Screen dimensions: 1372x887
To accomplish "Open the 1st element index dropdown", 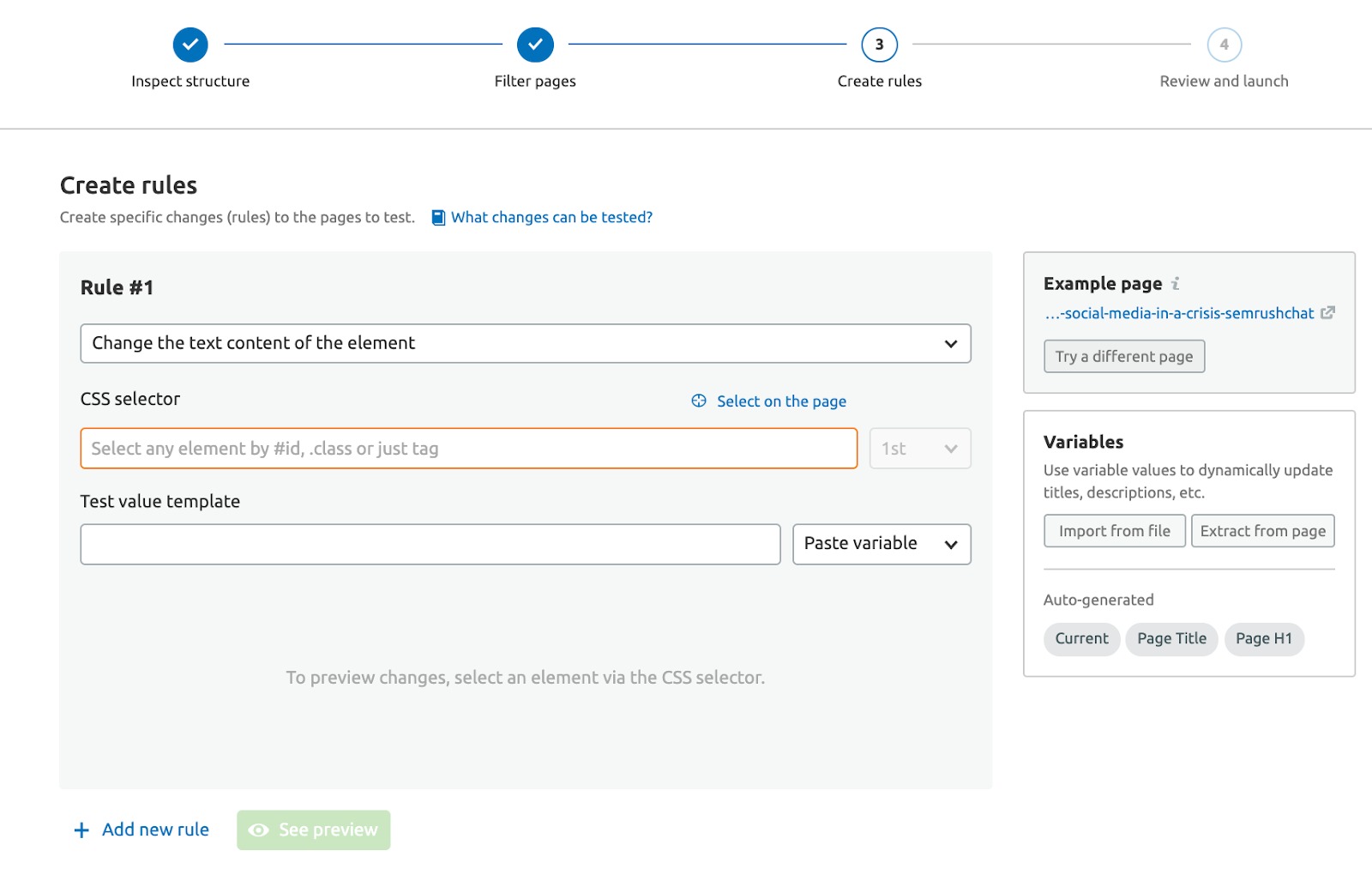I will tap(920, 449).
